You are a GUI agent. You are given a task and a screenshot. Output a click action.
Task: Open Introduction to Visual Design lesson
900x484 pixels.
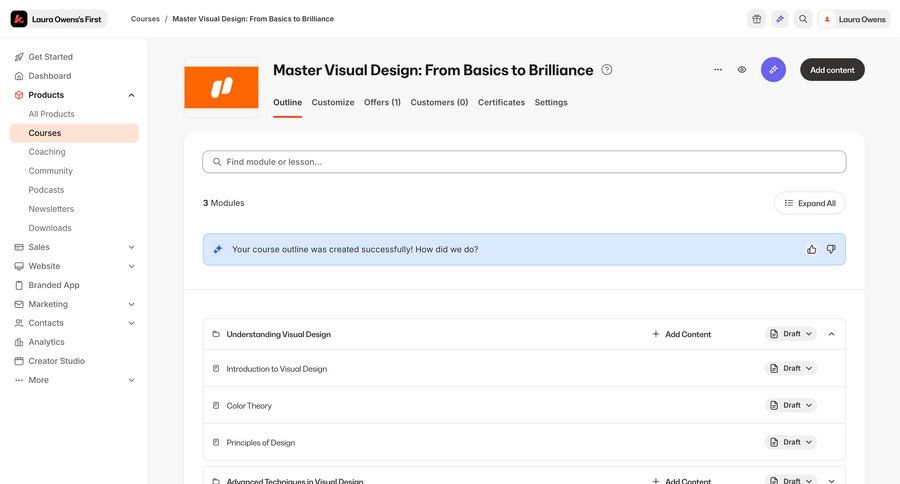coord(277,369)
